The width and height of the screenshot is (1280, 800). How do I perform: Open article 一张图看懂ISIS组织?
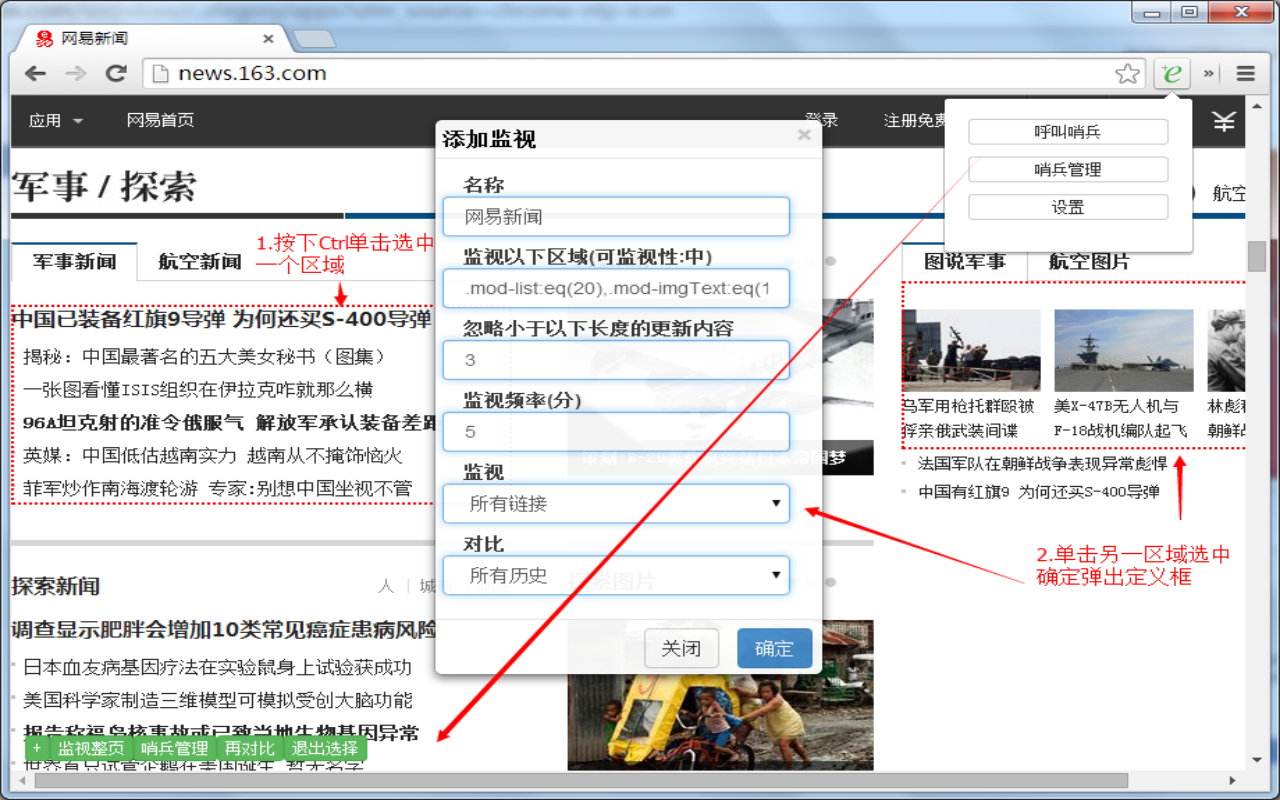pos(198,389)
